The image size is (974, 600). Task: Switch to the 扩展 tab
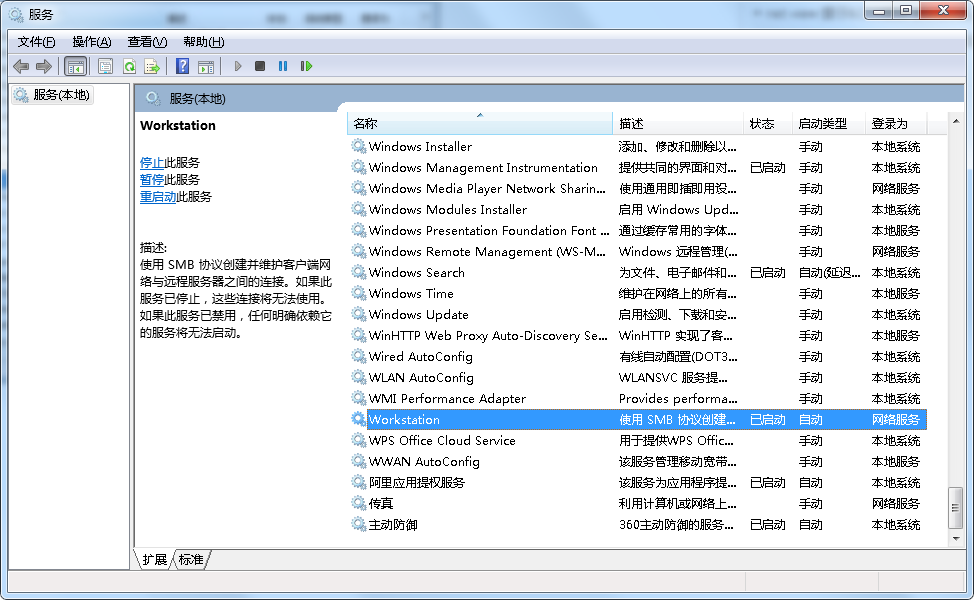(x=155, y=560)
